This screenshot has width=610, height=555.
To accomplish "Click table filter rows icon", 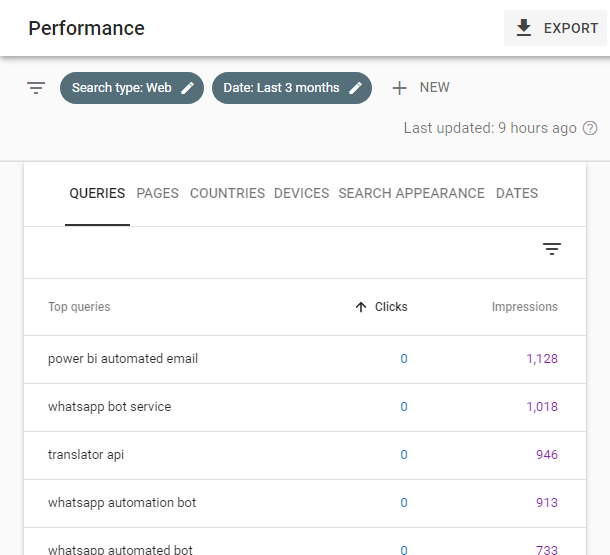I will coord(552,249).
